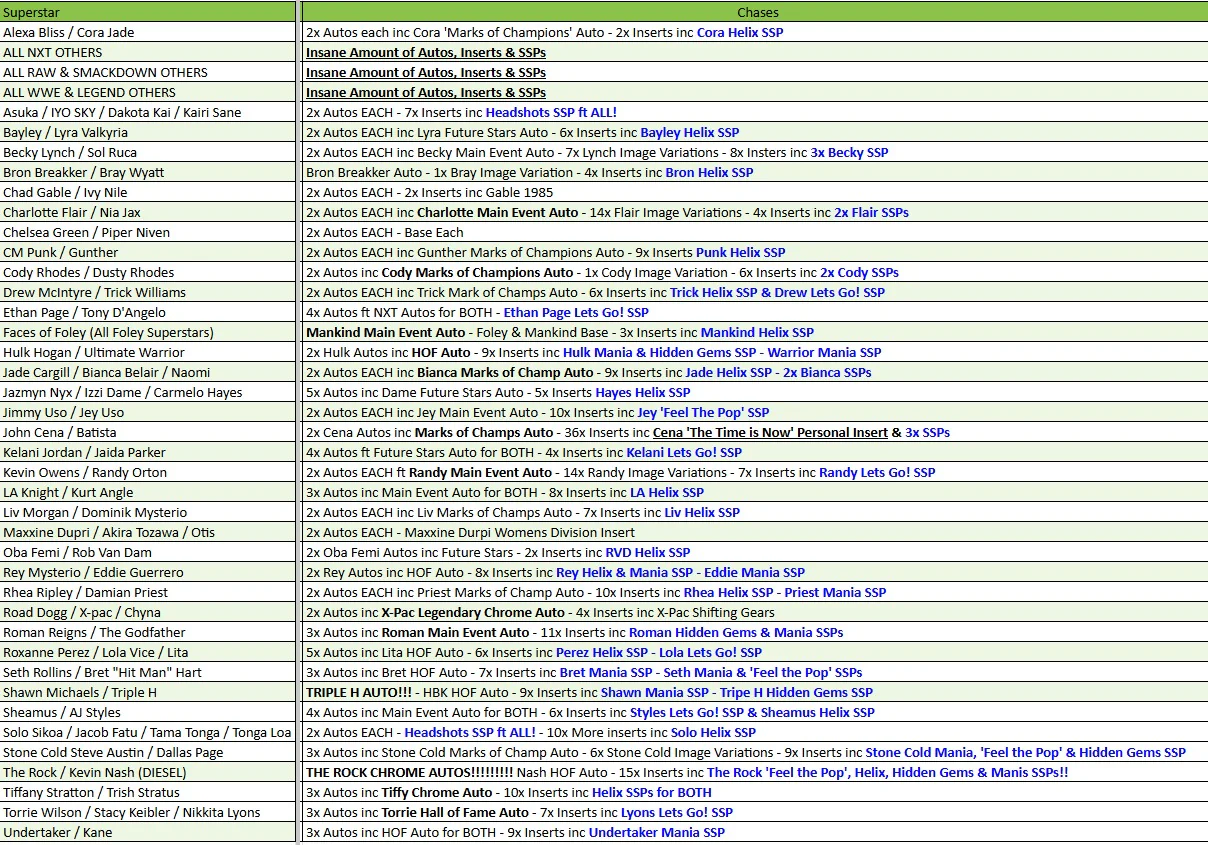Select the Kelani Jordan / Jaida Parker cell
Screen dimensions: 1208x845
coord(148,452)
